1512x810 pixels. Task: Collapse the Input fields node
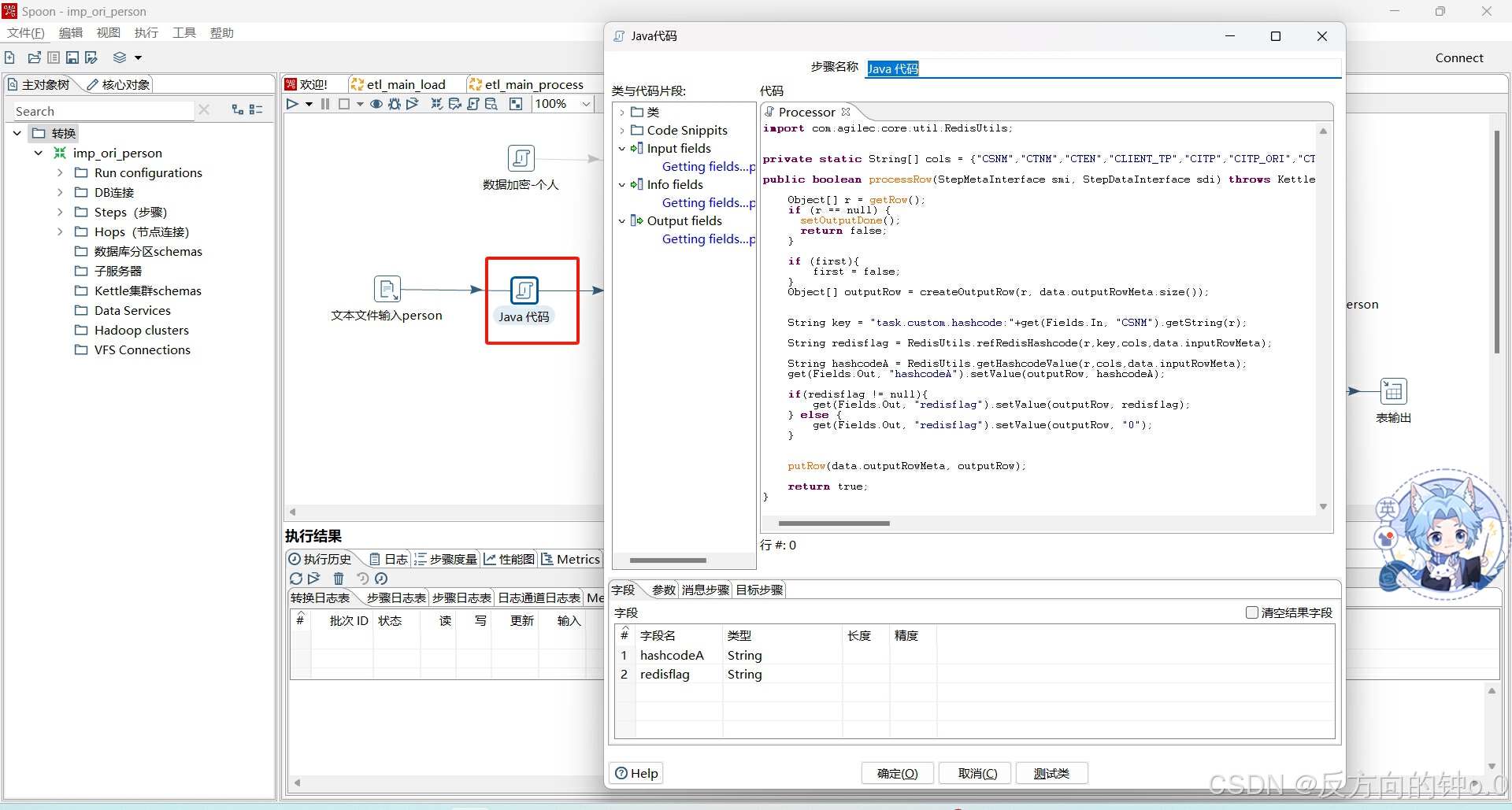tap(622, 149)
